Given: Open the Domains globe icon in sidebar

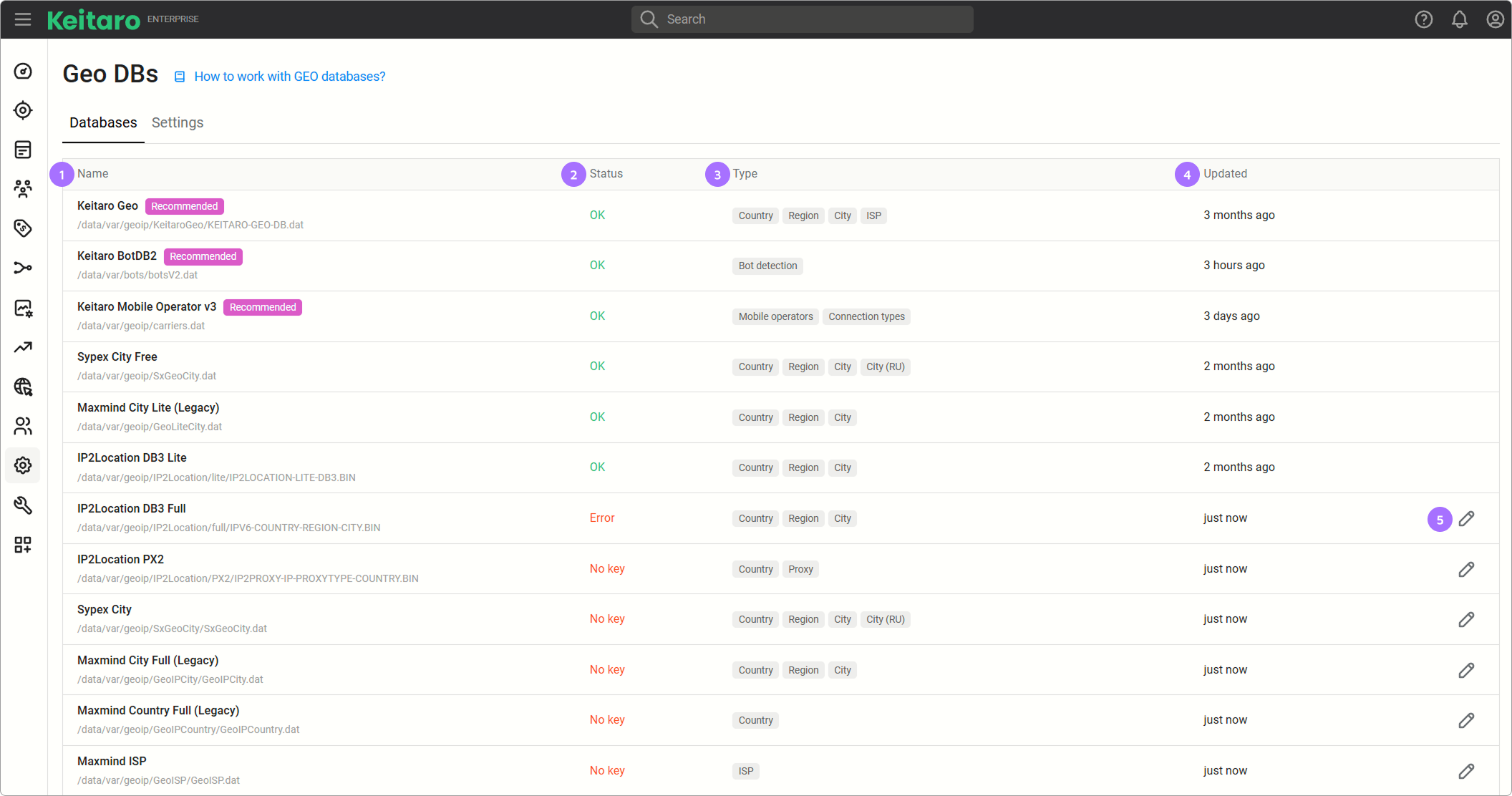Looking at the screenshot, I should click(x=23, y=387).
